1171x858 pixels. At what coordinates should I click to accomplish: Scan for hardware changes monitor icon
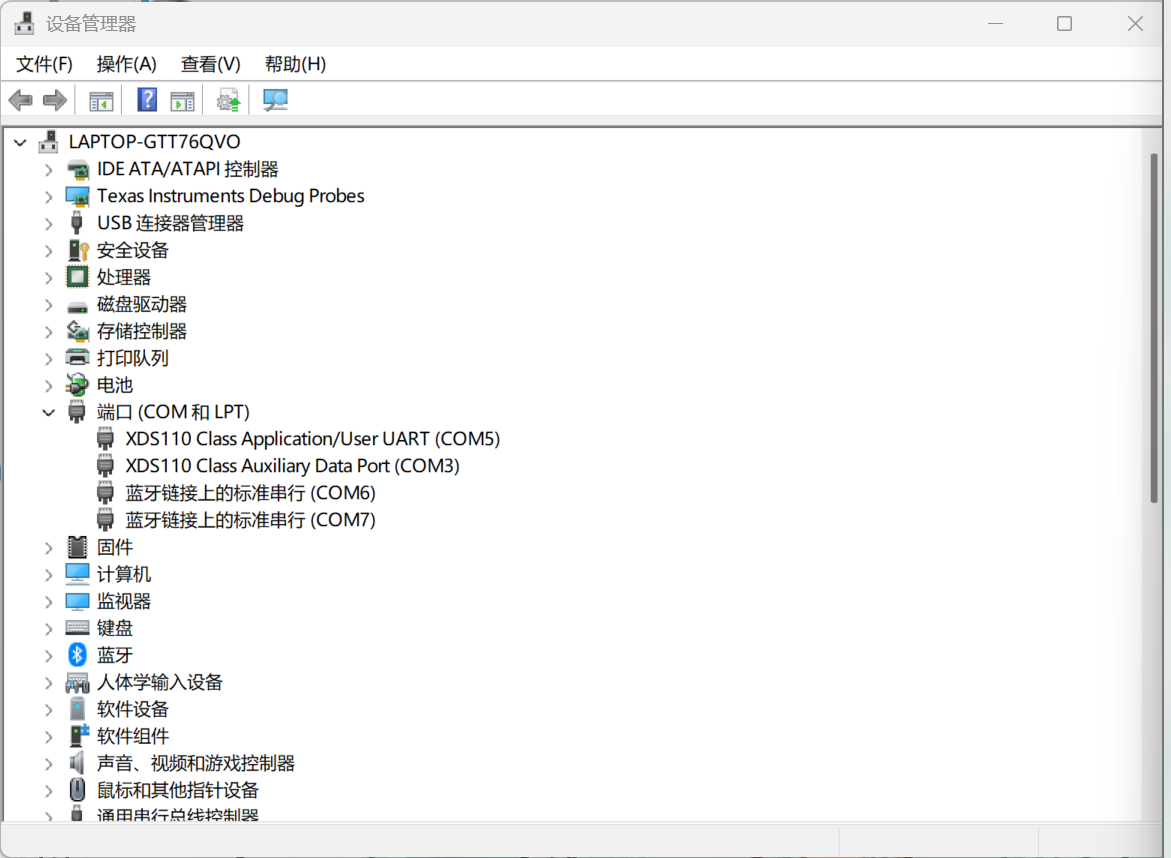(275, 100)
